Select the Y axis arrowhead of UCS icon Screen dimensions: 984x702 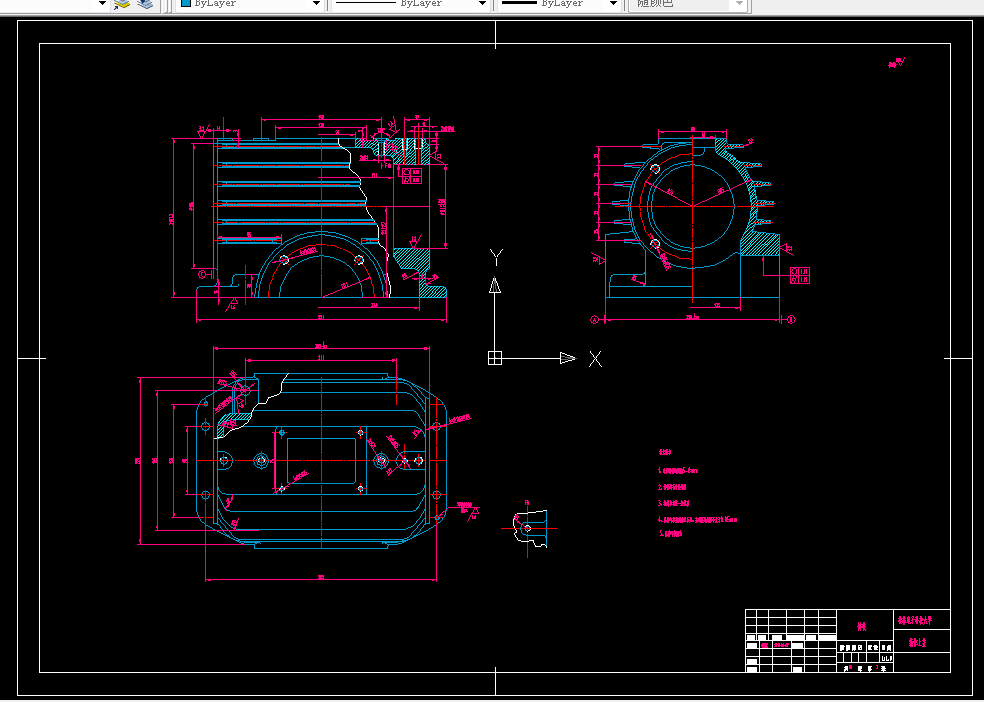pyautogui.click(x=495, y=285)
